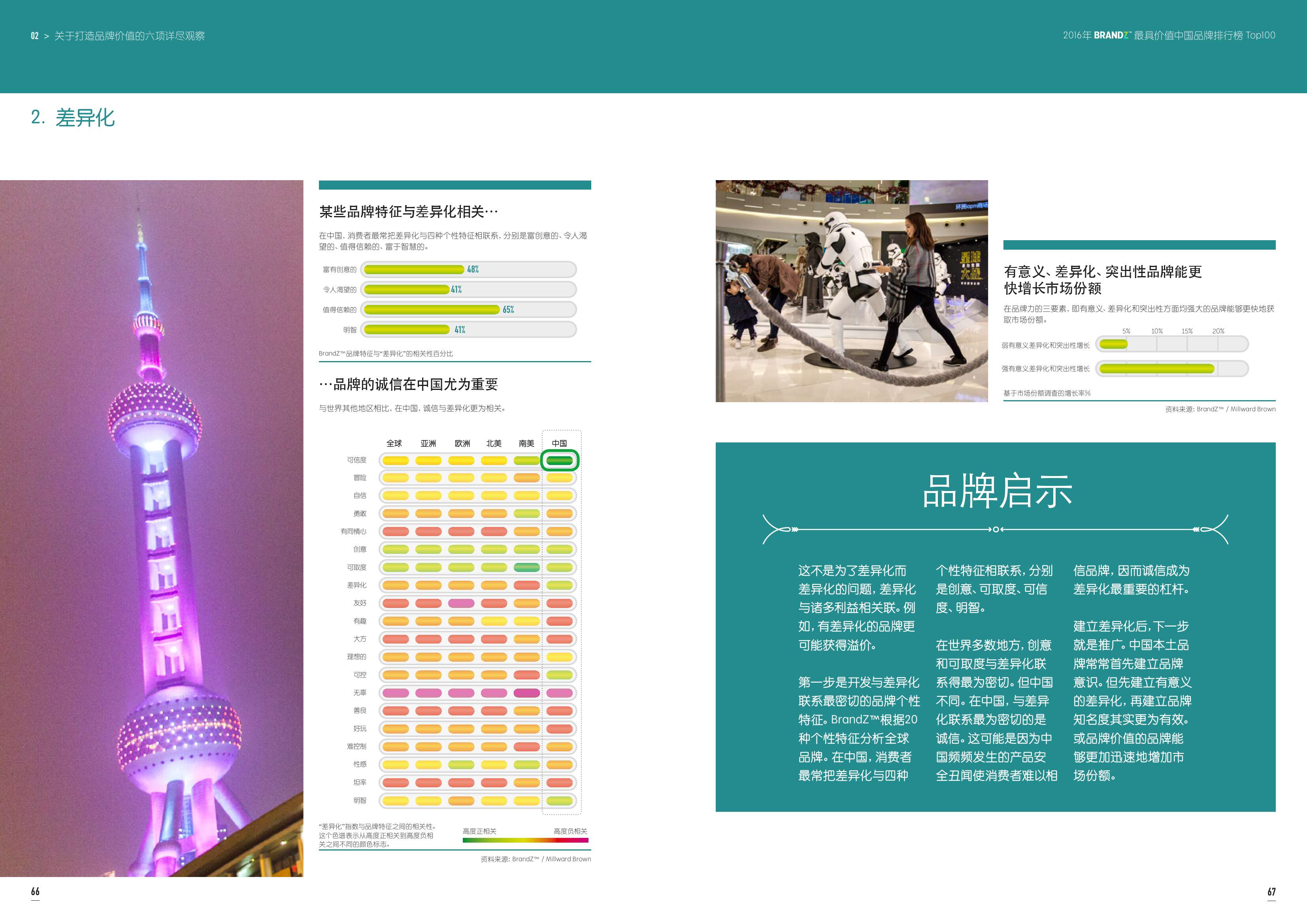The height and width of the screenshot is (924, 1307).
Task: Select the 可控 row label
Action: 360,675
